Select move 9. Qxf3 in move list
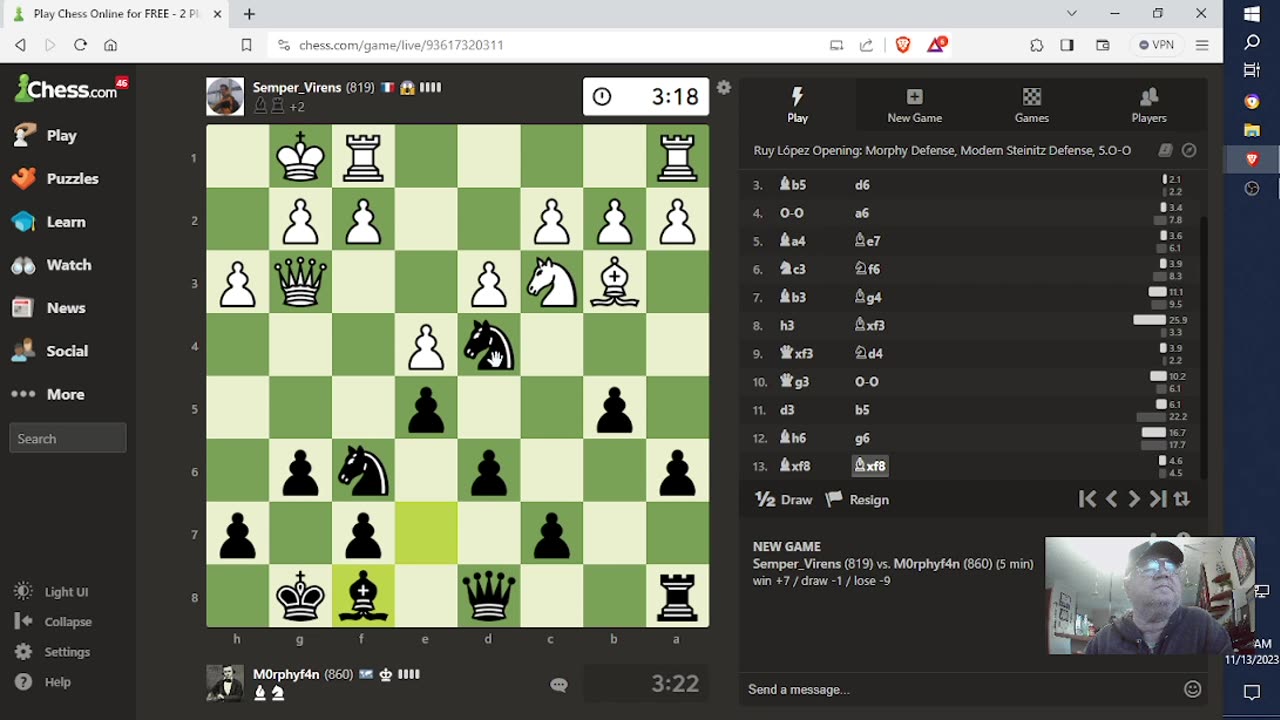This screenshot has height=720, width=1280. pyautogui.click(x=796, y=353)
